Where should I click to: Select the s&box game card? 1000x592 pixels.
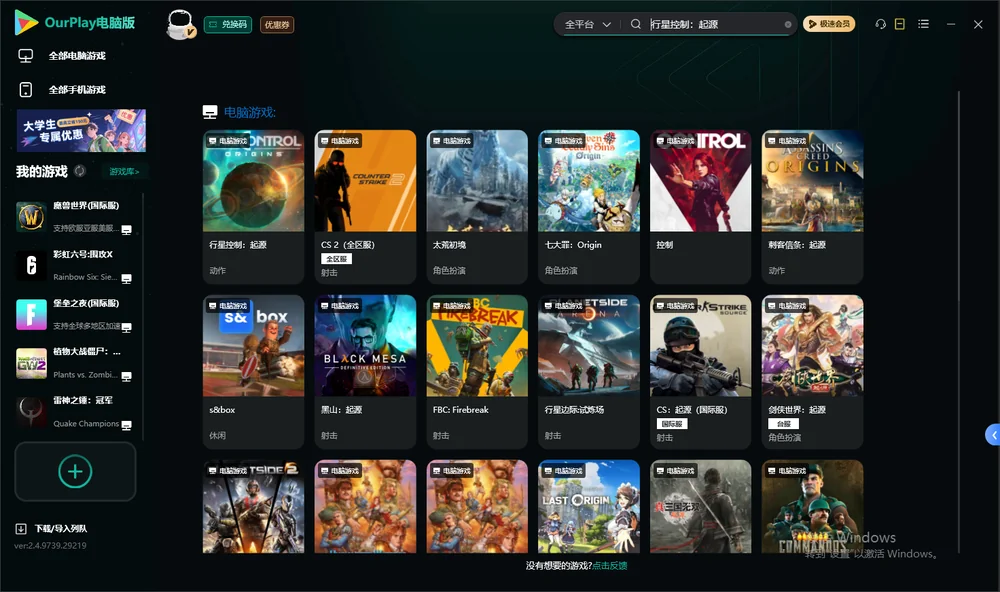253,372
